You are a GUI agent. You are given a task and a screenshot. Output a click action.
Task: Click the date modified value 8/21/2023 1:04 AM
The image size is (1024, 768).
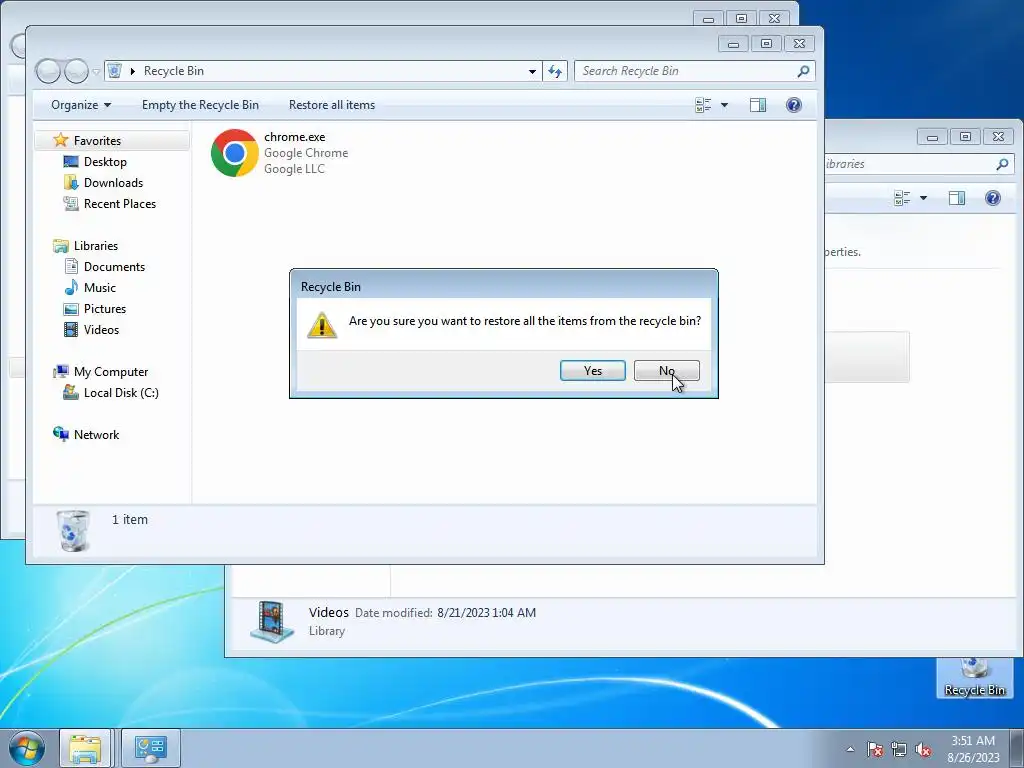click(487, 613)
